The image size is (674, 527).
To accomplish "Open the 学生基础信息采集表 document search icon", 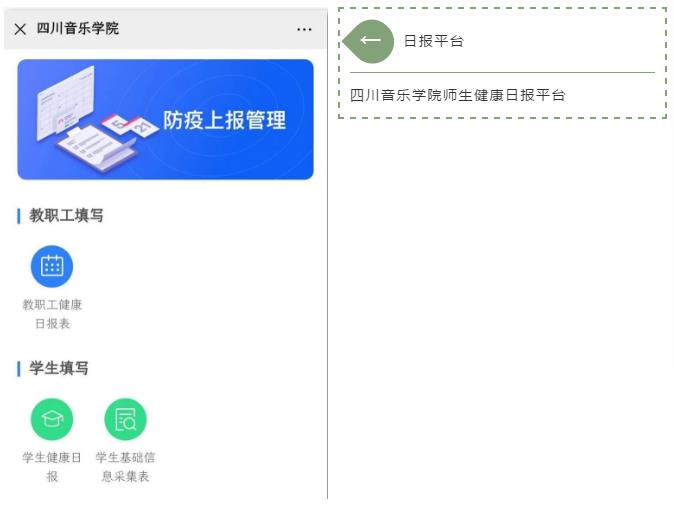I will pyautogui.click(x=126, y=419).
